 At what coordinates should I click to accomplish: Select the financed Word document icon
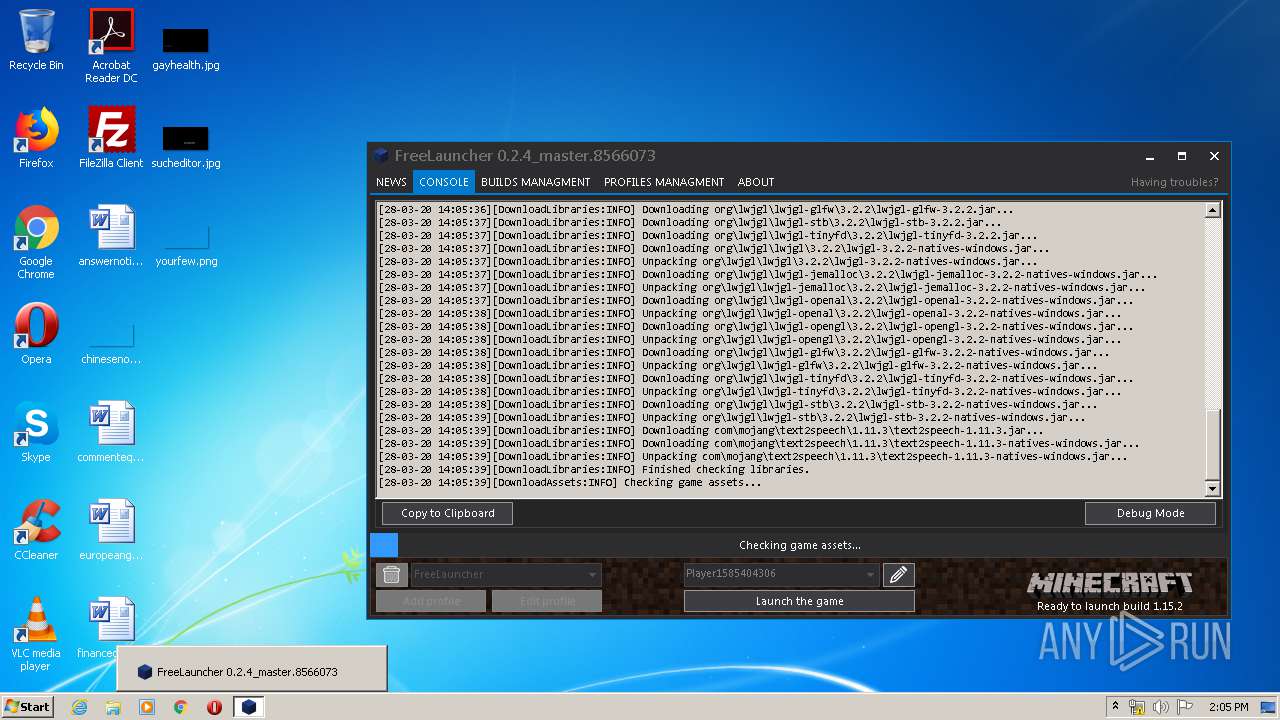(111, 628)
